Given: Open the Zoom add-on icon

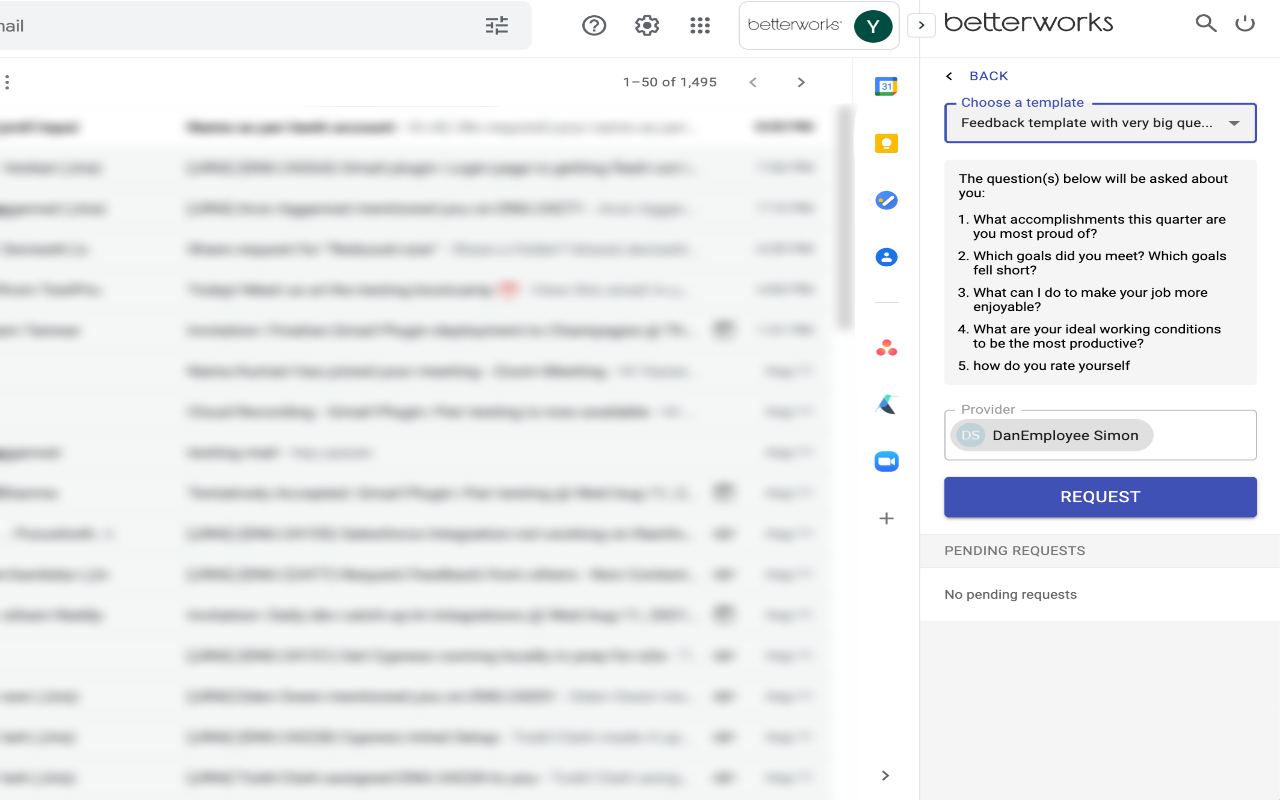Looking at the screenshot, I should point(886,461).
